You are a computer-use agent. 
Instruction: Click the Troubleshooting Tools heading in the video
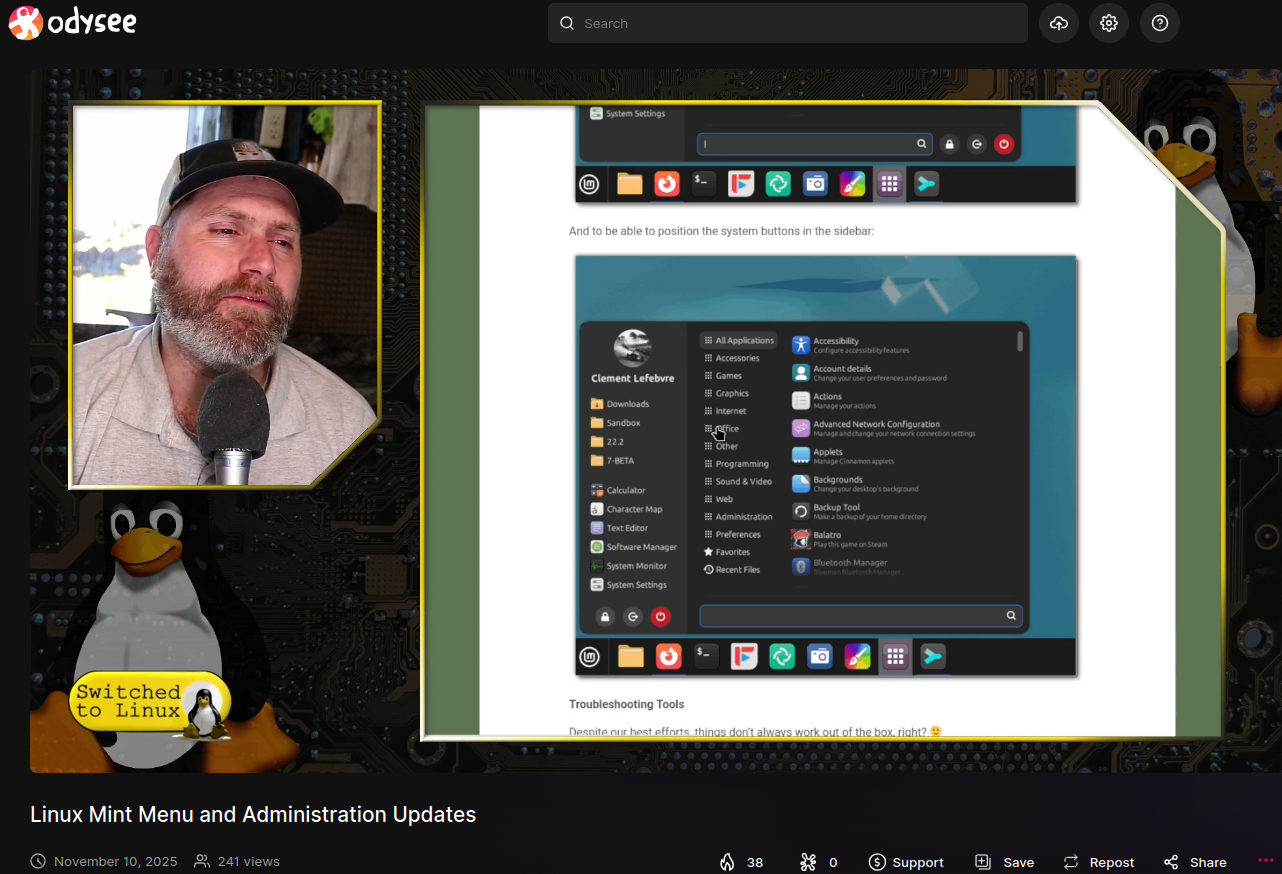click(x=627, y=705)
